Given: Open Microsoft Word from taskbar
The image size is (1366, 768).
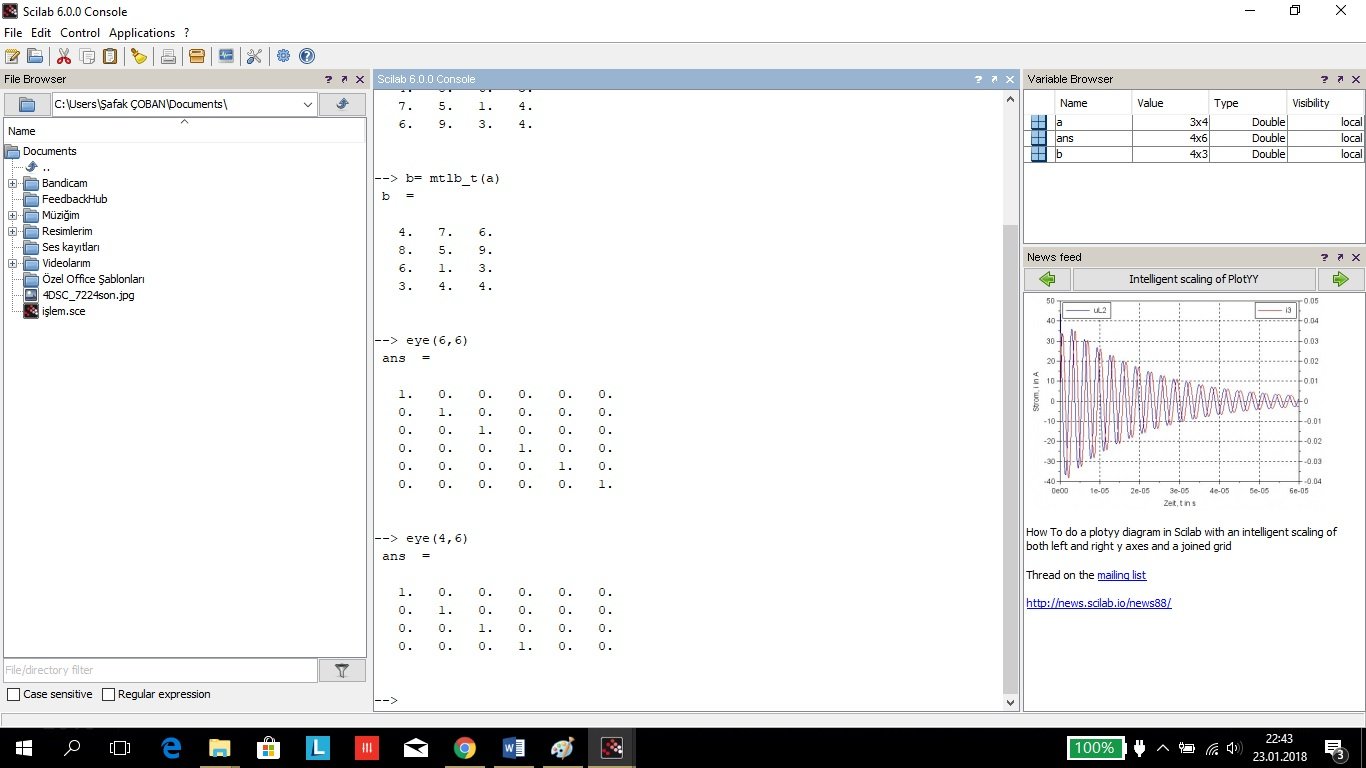Looking at the screenshot, I should click(513, 747).
